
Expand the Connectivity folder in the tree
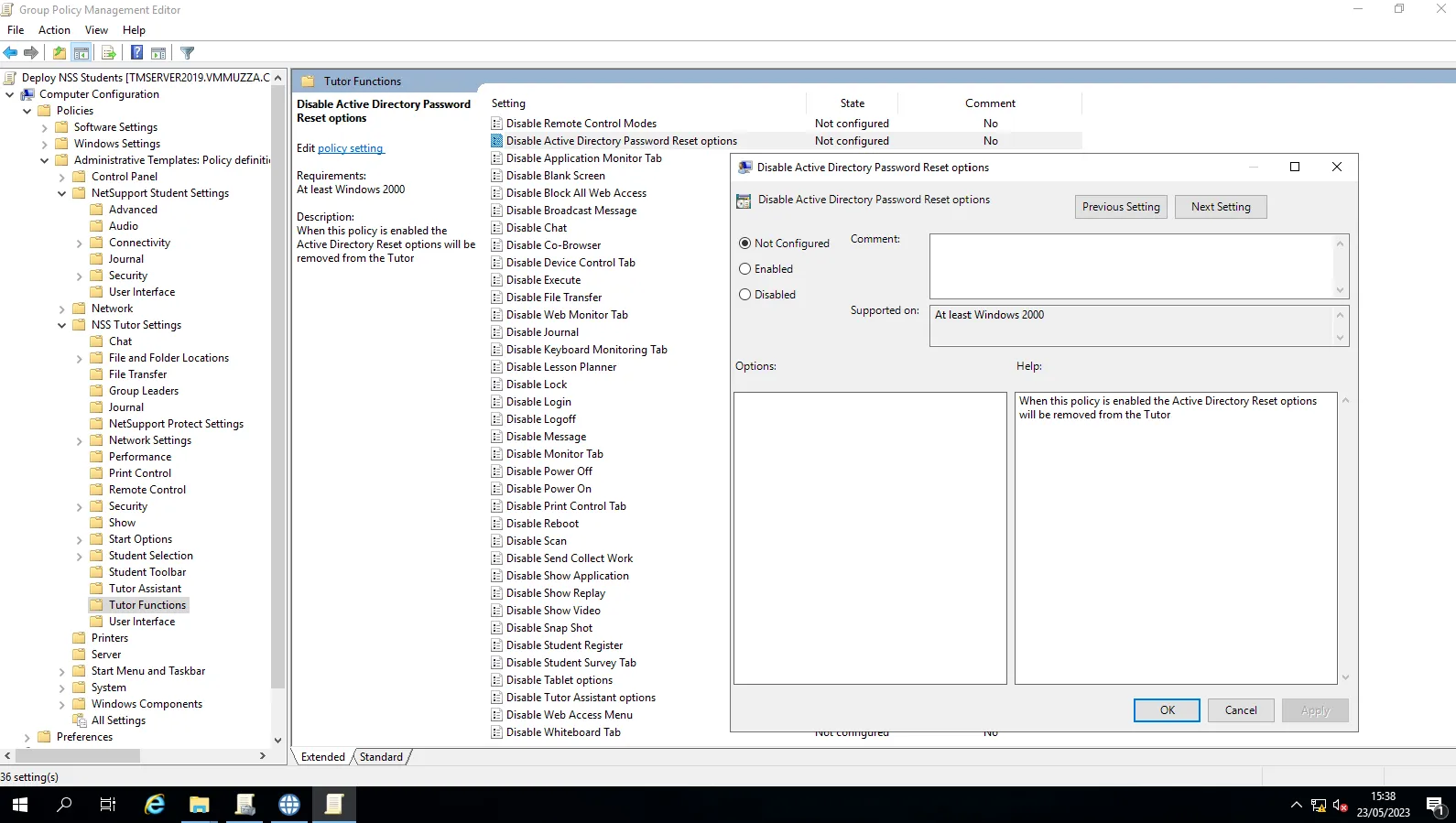(80, 244)
